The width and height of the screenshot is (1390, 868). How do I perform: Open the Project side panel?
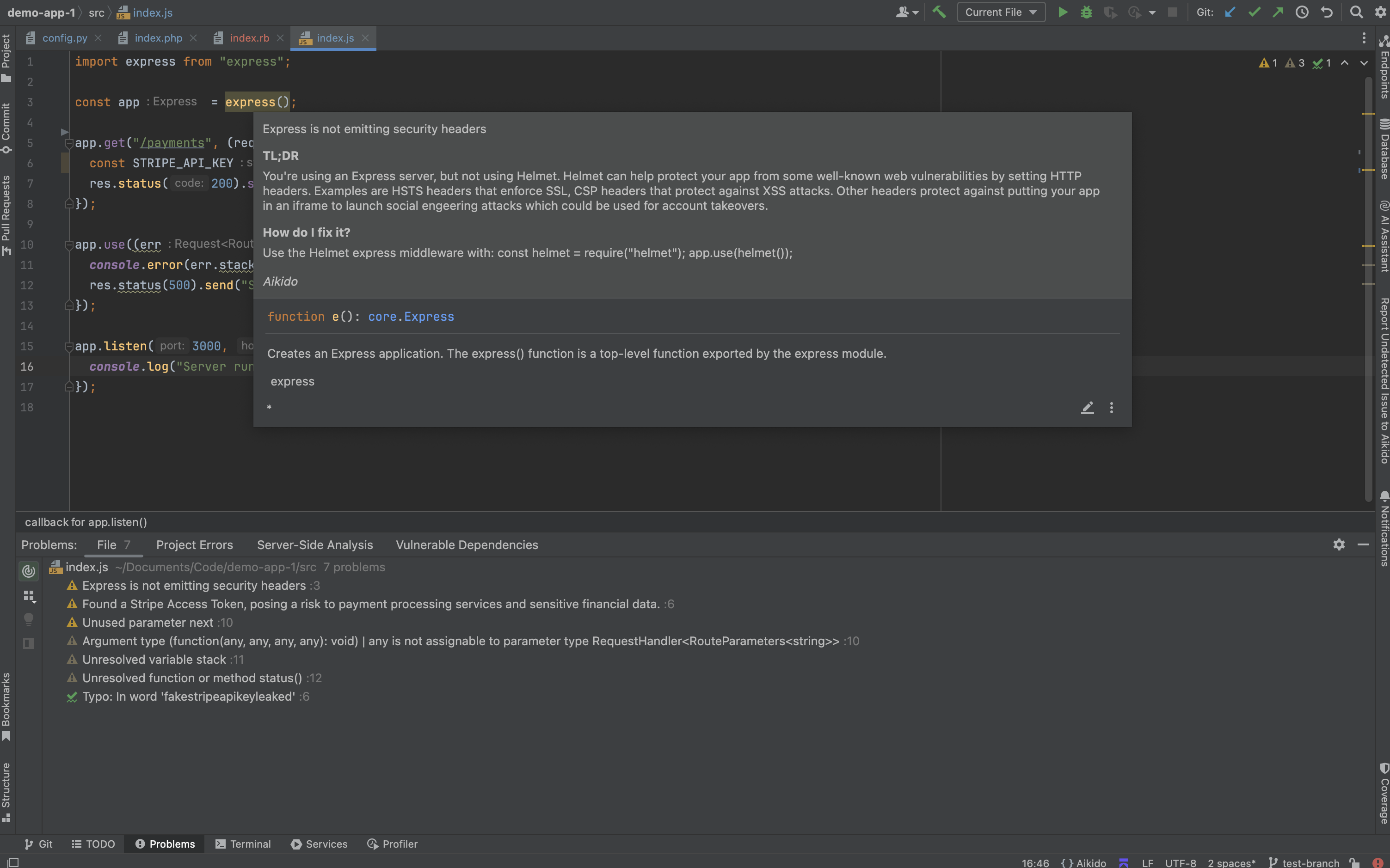tap(6, 58)
